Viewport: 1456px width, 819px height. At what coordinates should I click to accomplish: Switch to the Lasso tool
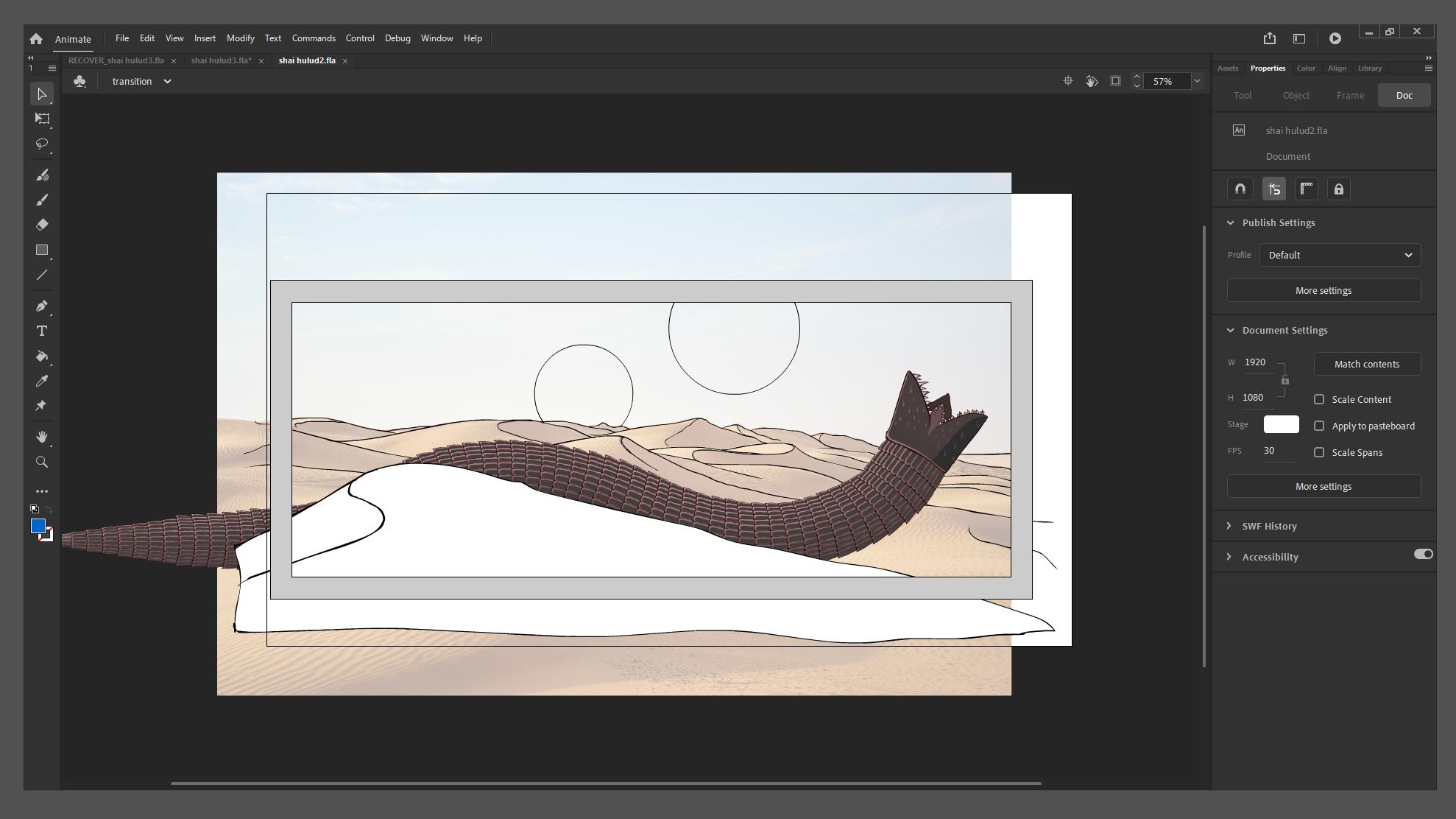[42, 144]
